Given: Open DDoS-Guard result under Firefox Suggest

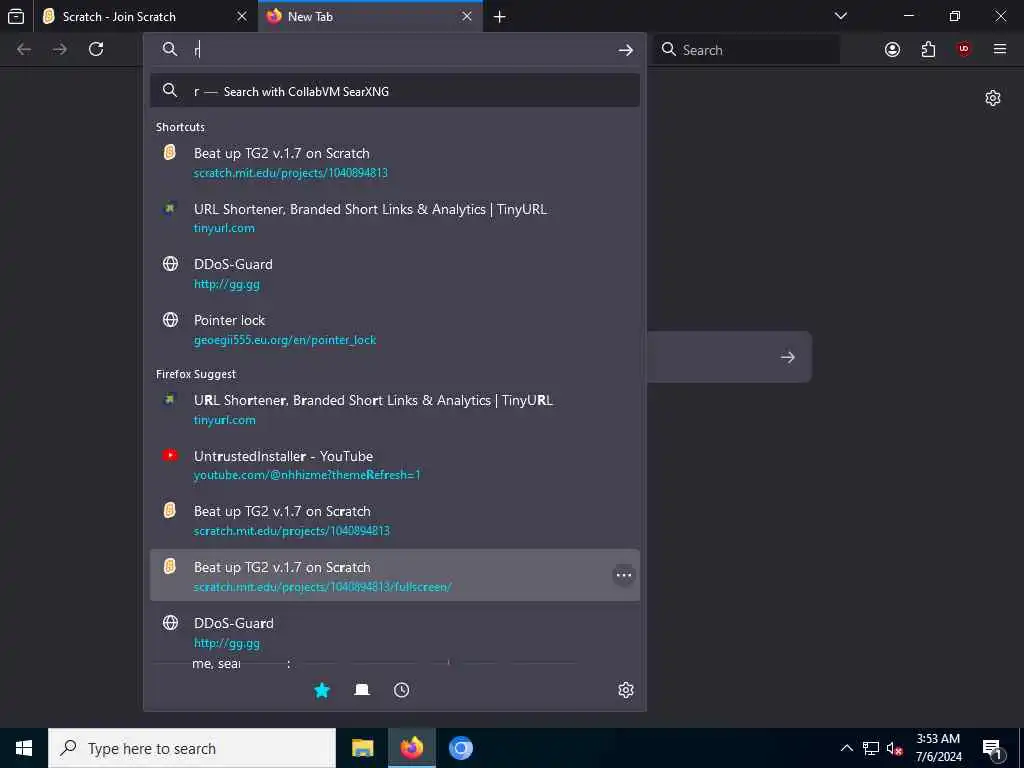Looking at the screenshot, I should [x=394, y=632].
